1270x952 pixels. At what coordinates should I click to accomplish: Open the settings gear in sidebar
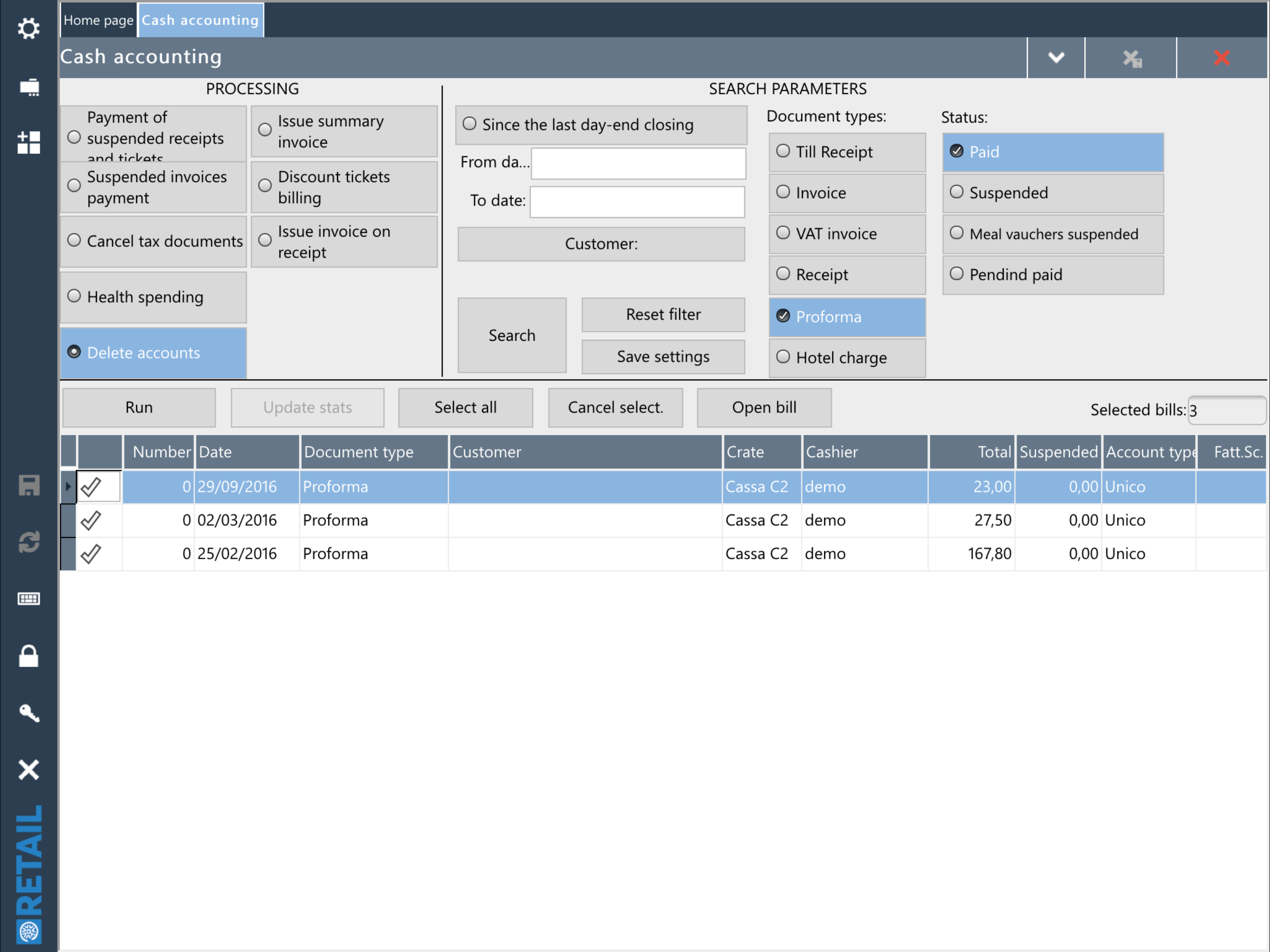click(28, 28)
